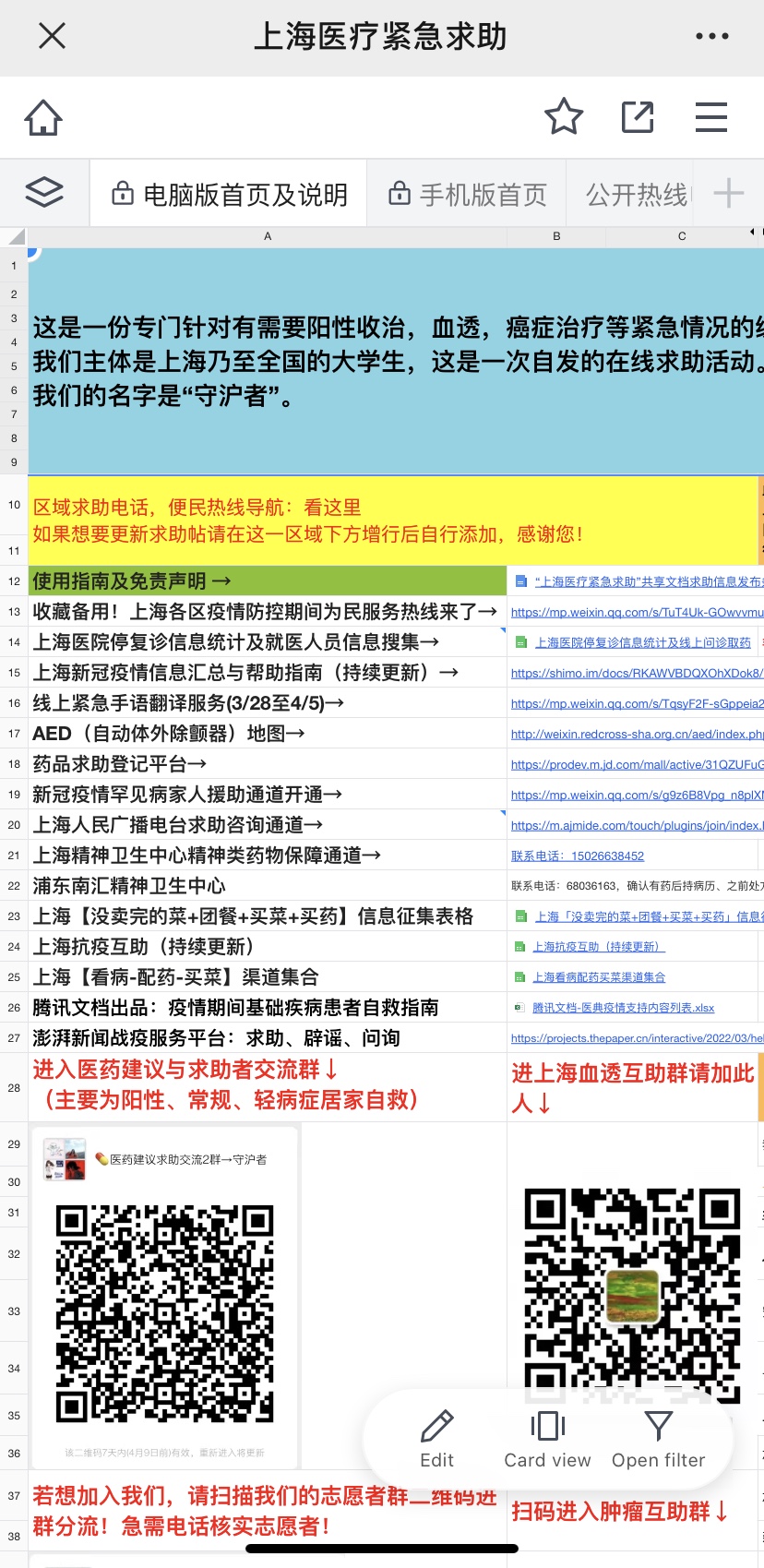Open document in external app icon

pos(638,117)
